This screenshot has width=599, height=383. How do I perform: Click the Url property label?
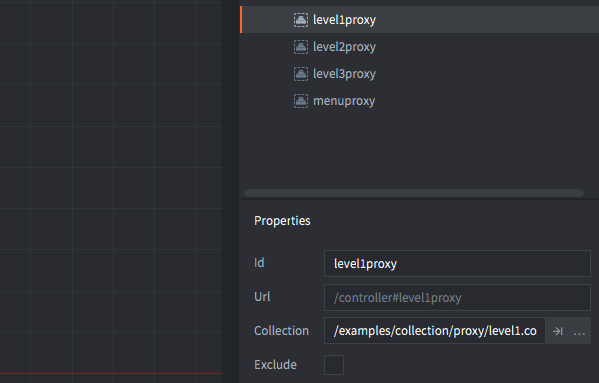click(x=262, y=297)
